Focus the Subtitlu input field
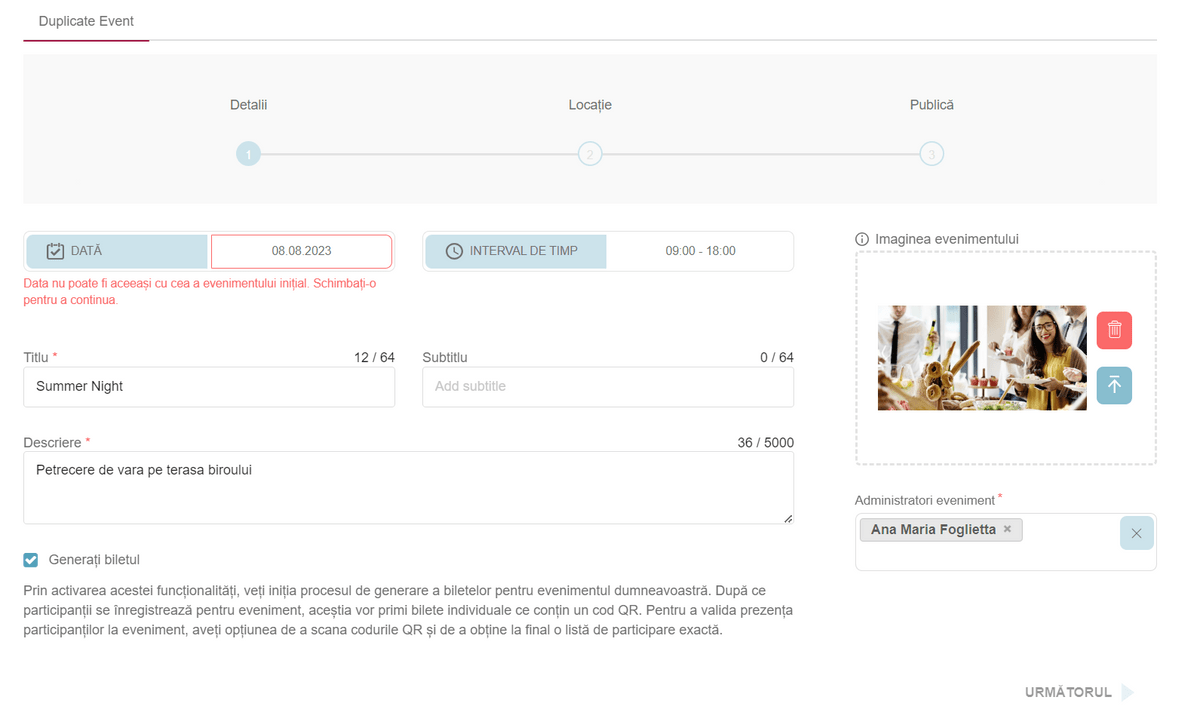Screen dimensions: 1200x725 [608, 387]
